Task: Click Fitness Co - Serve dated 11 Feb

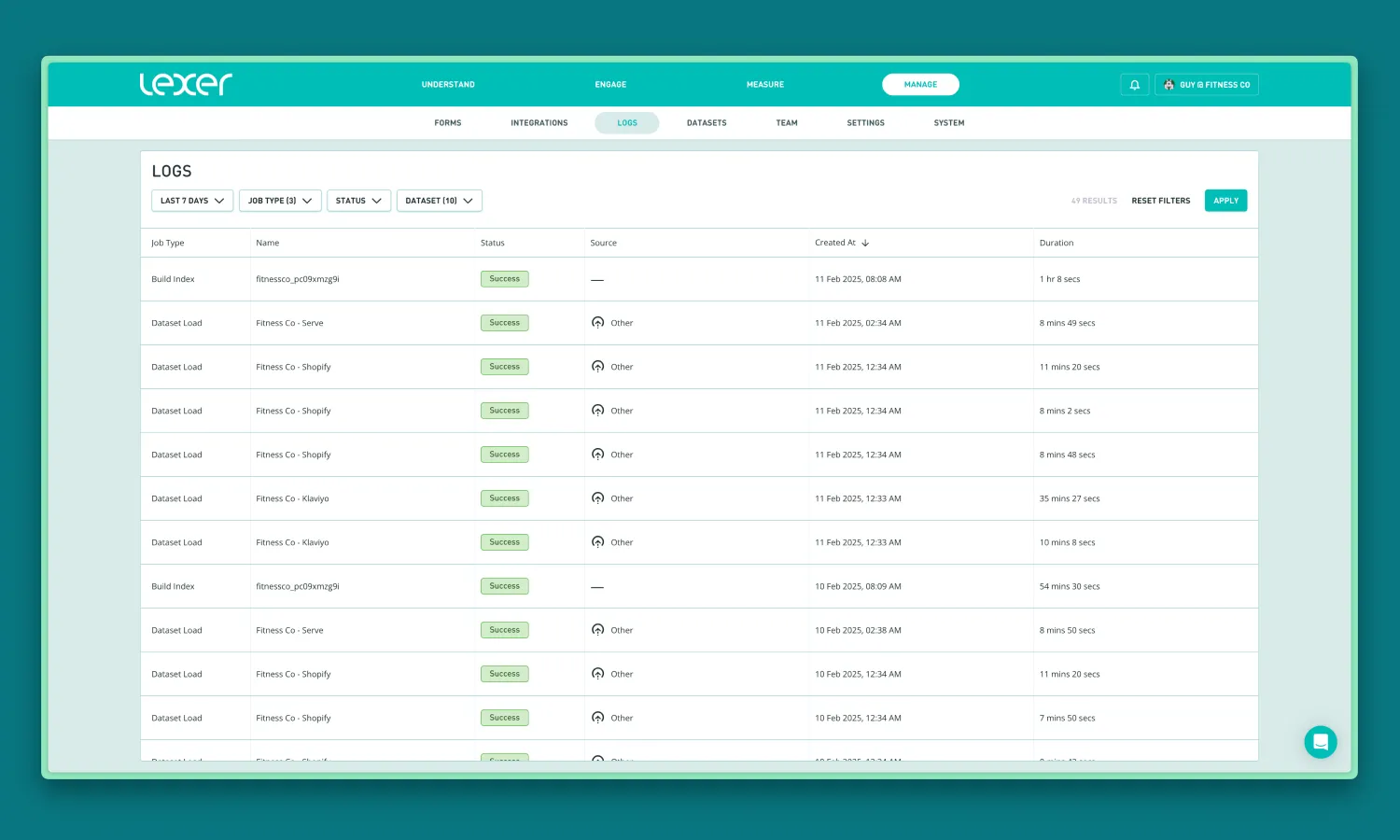Action: [289, 323]
